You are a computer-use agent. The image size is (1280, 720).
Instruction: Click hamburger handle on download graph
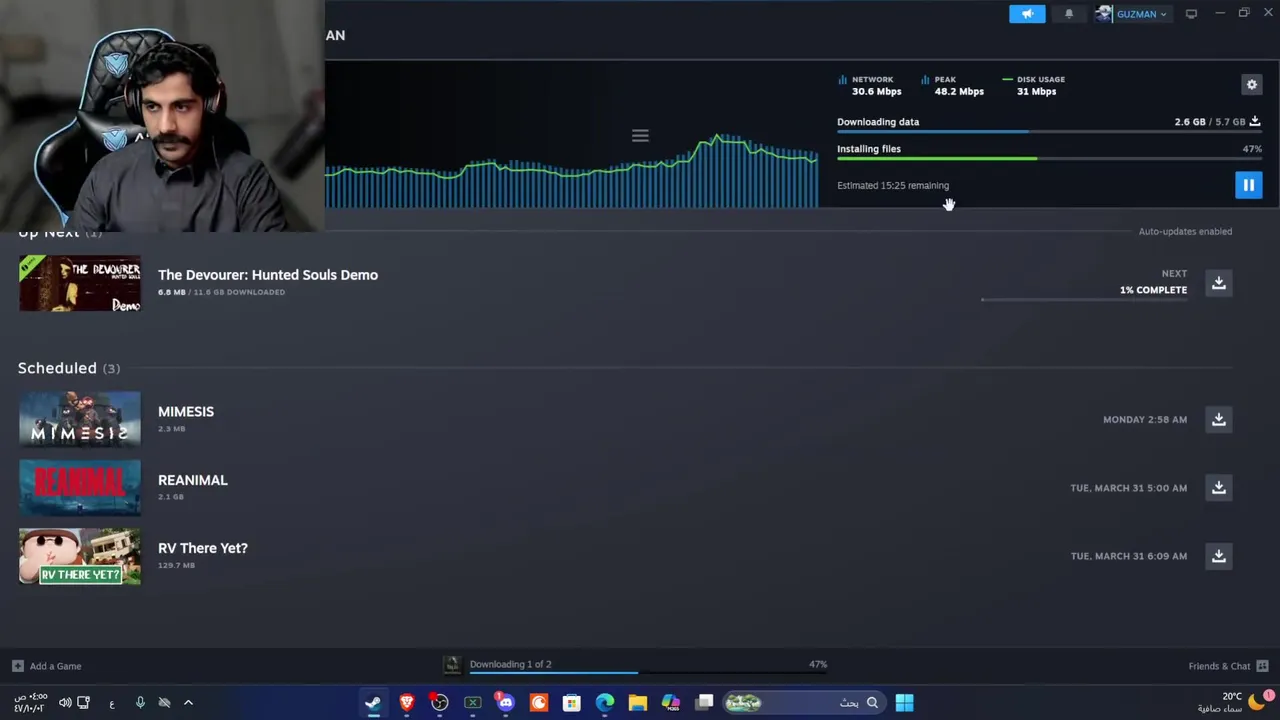[640, 135]
